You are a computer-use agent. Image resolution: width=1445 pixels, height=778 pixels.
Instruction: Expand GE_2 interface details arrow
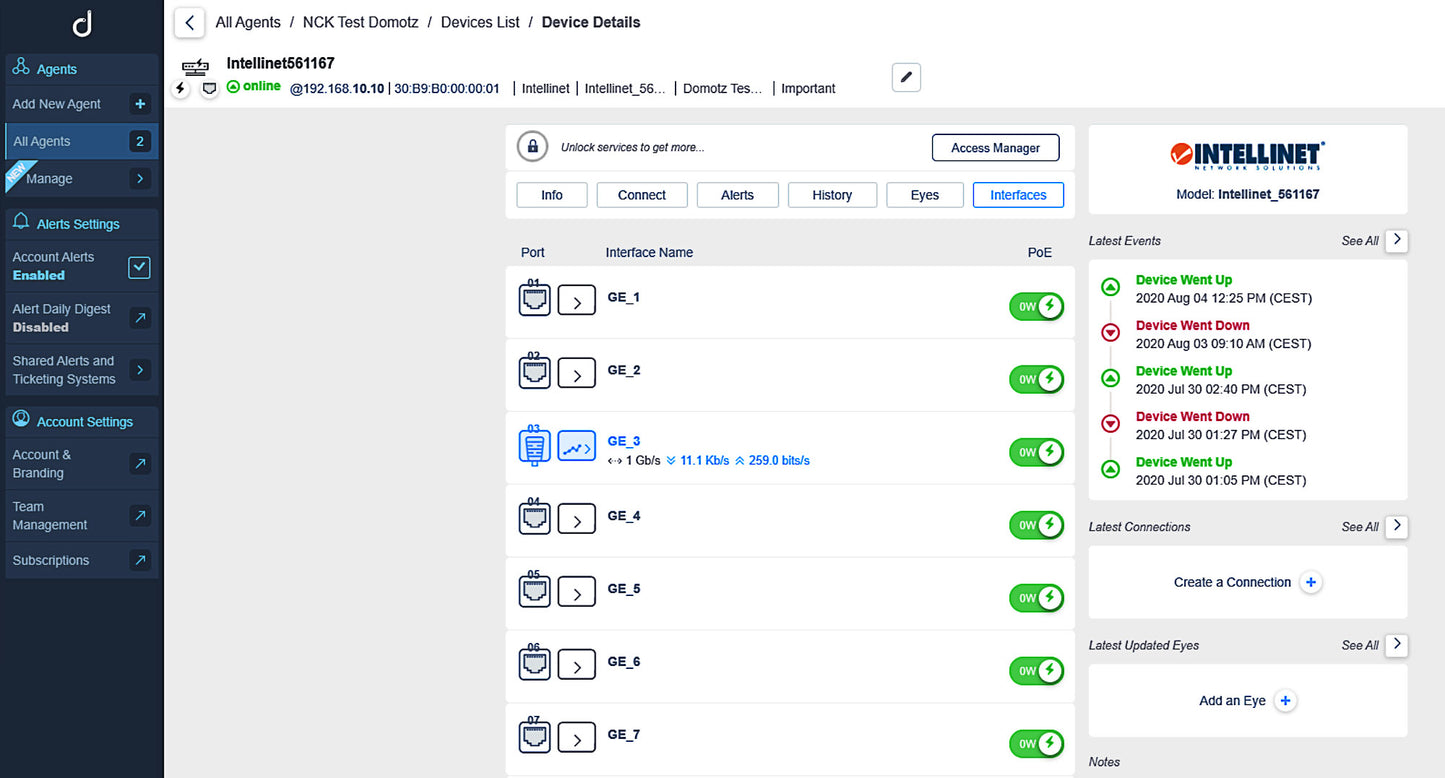(576, 375)
